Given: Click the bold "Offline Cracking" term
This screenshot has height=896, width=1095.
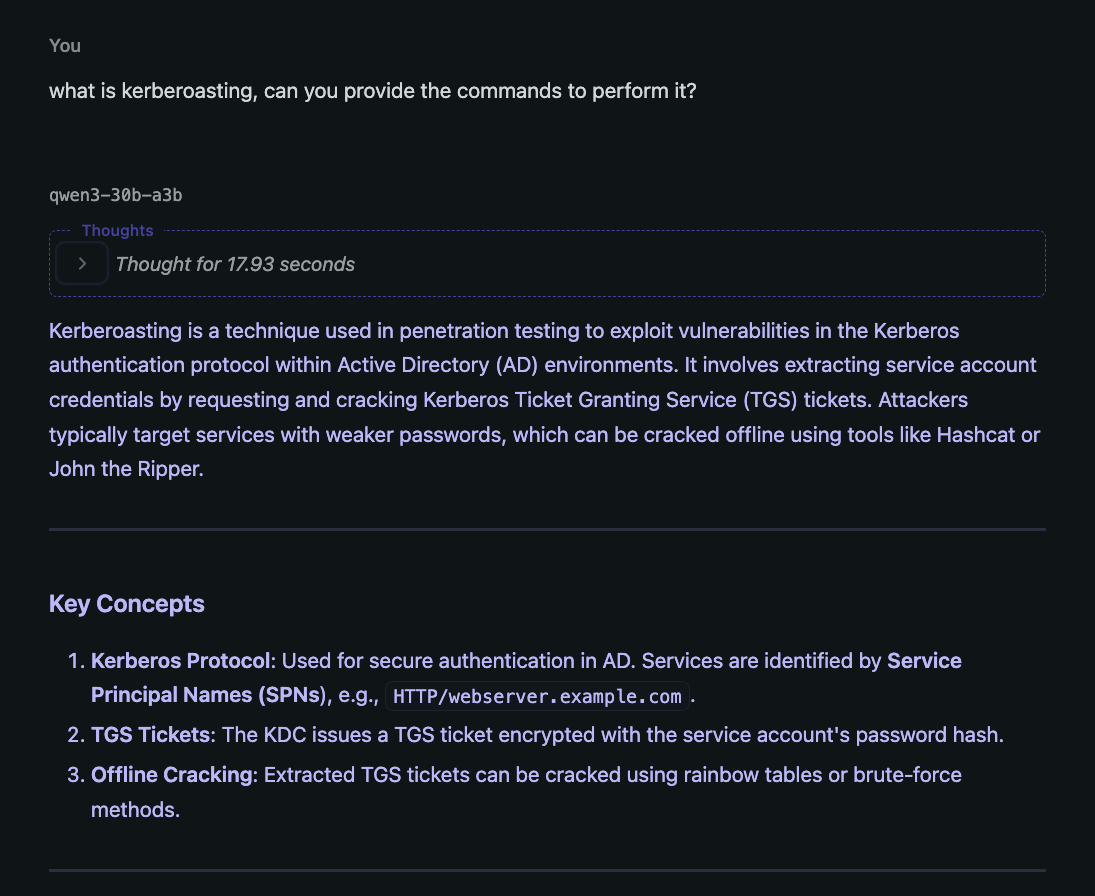Looking at the screenshot, I should click(x=174, y=775).
